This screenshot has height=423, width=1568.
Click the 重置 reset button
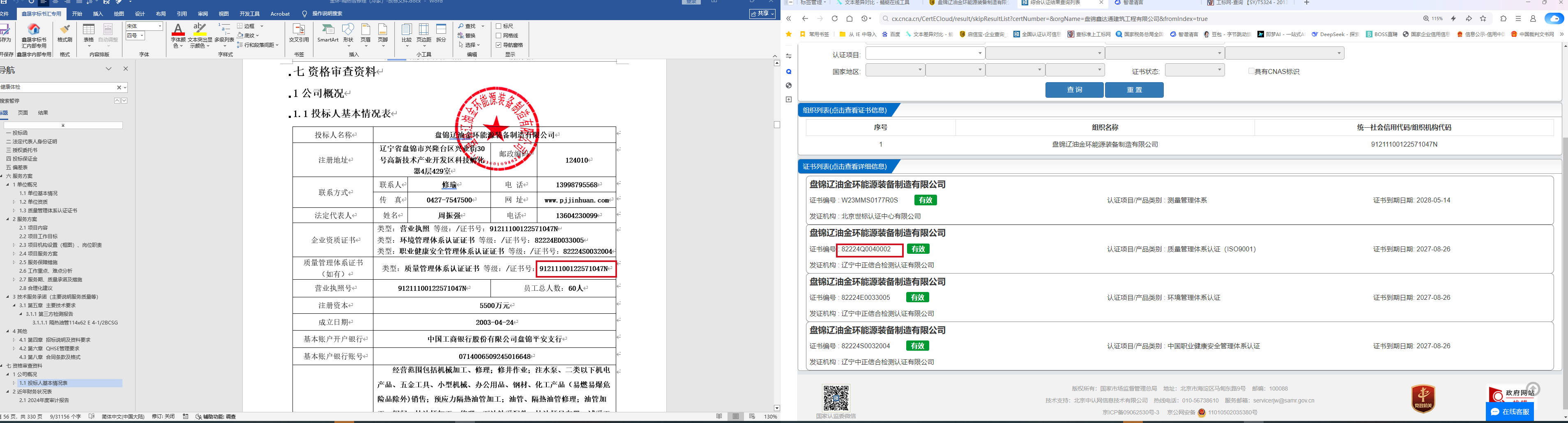(1134, 90)
